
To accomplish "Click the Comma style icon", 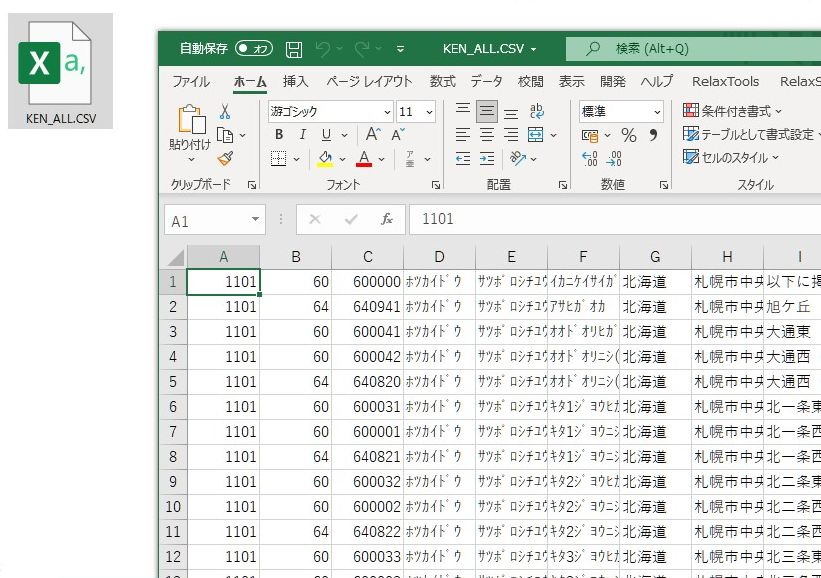I will 652,136.
